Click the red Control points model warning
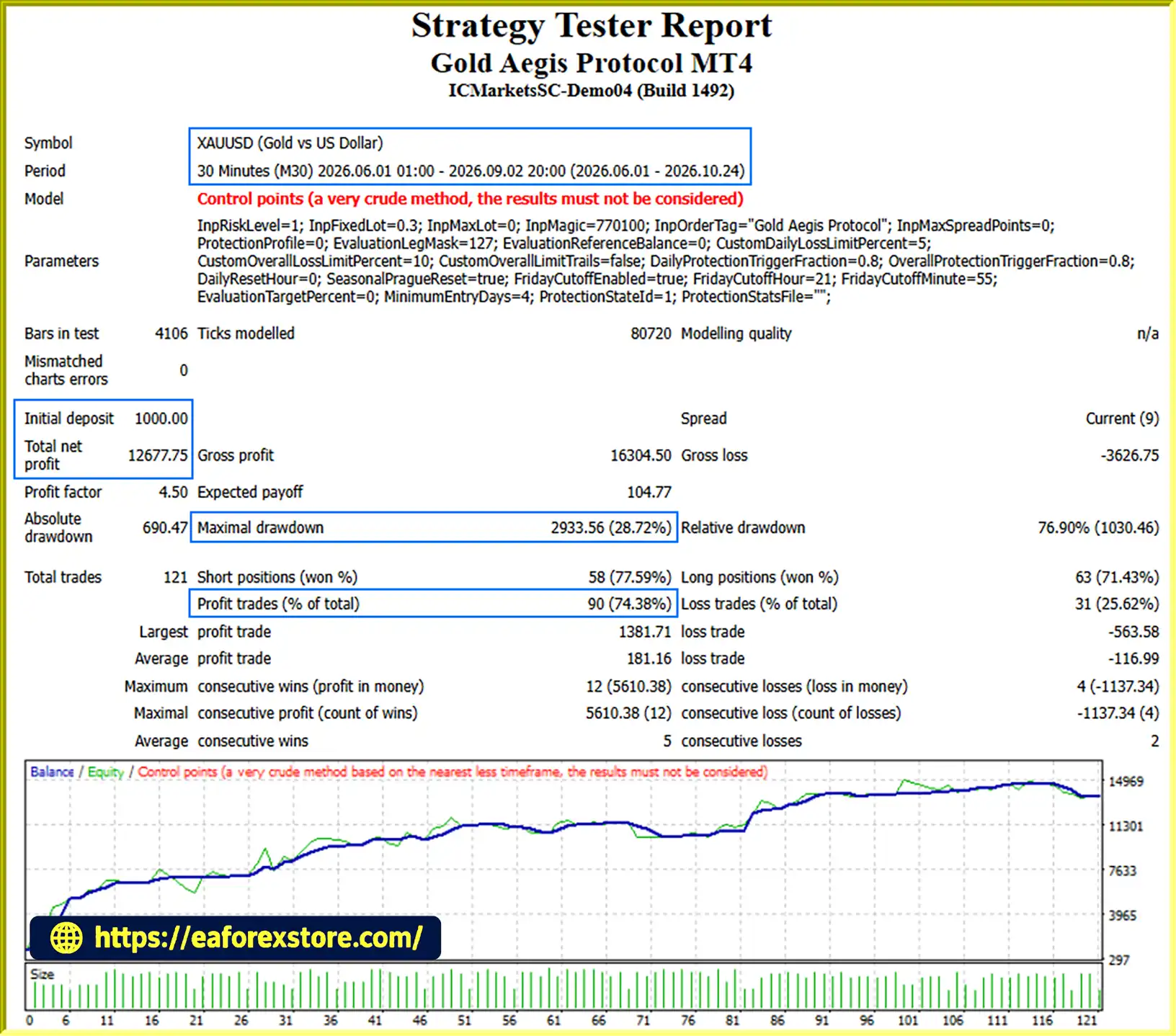The width and height of the screenshot is (1176, 1036). 470,199
